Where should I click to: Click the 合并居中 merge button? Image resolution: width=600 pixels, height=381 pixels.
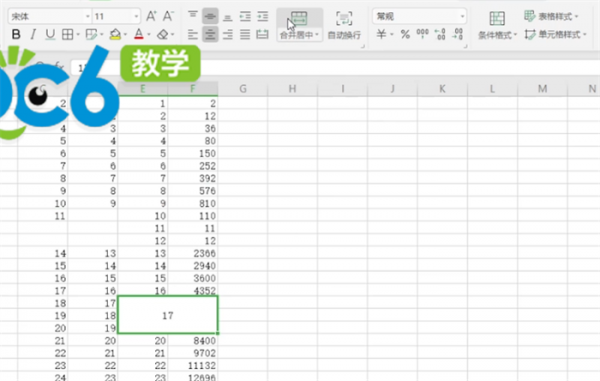coord(299,25)
